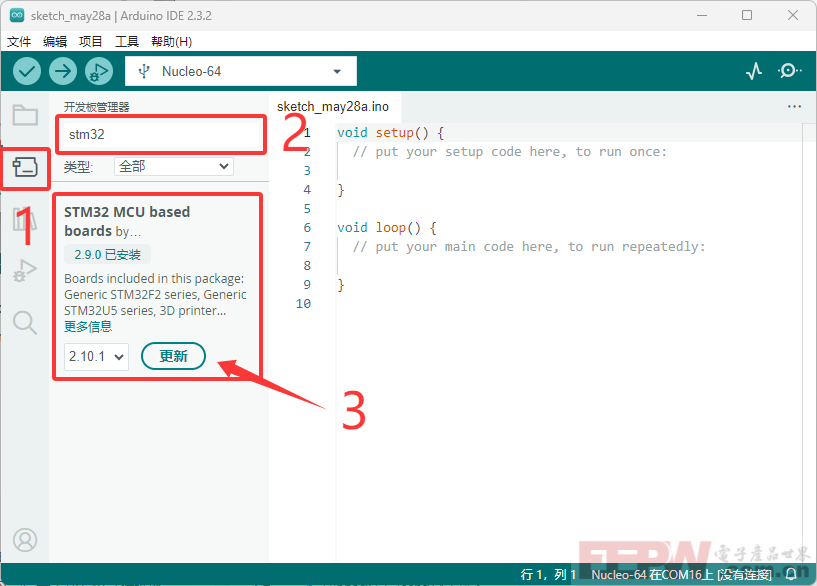Screen dimensions: 817x586
Task: Maximize the Arduino IDE window
Action: (747, 15)
